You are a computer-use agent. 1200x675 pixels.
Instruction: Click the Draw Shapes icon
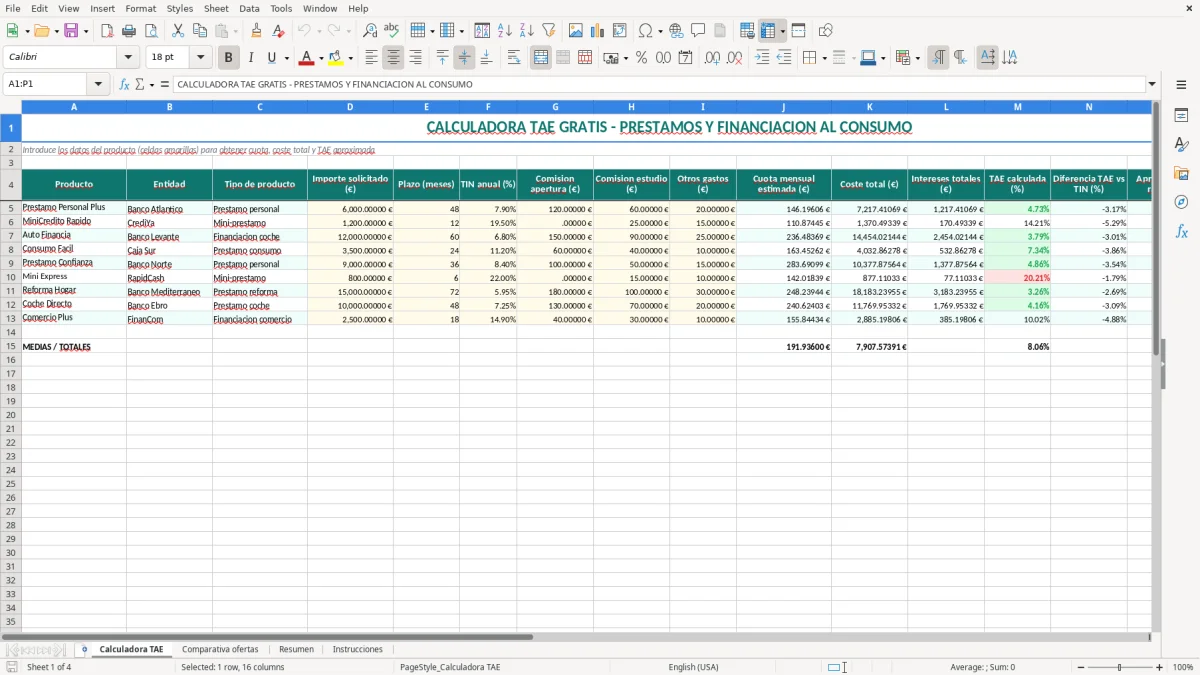click(826, 31)
